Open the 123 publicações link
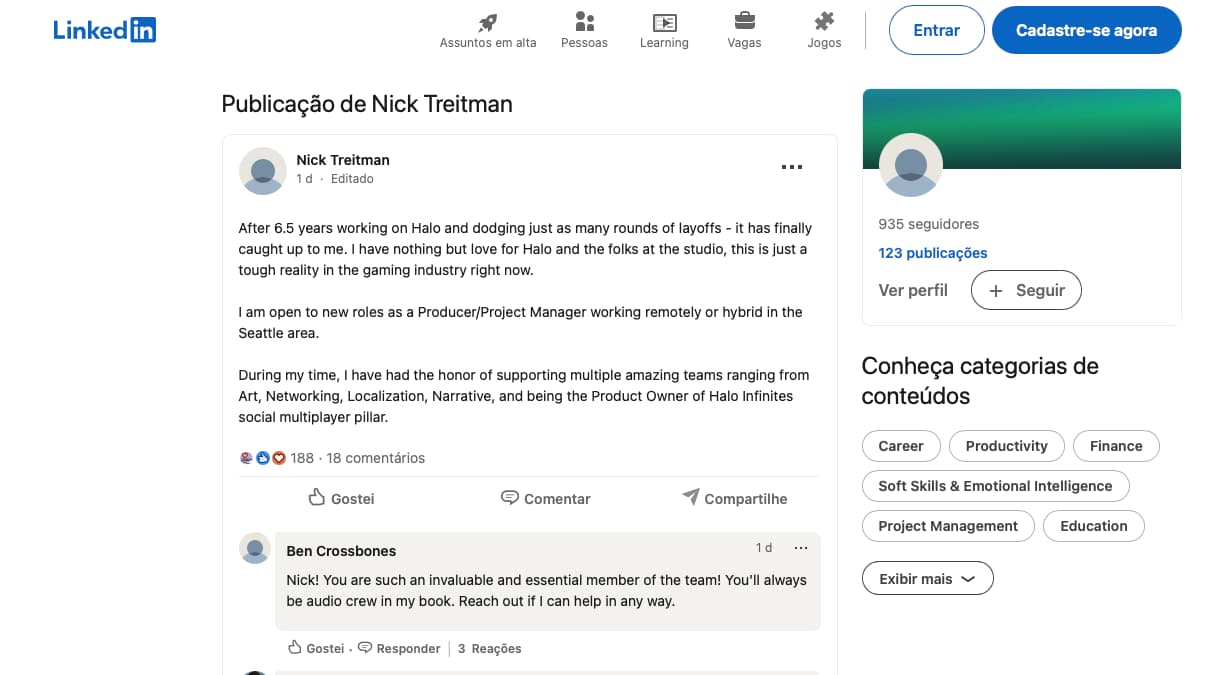 (x=933, y=253)
